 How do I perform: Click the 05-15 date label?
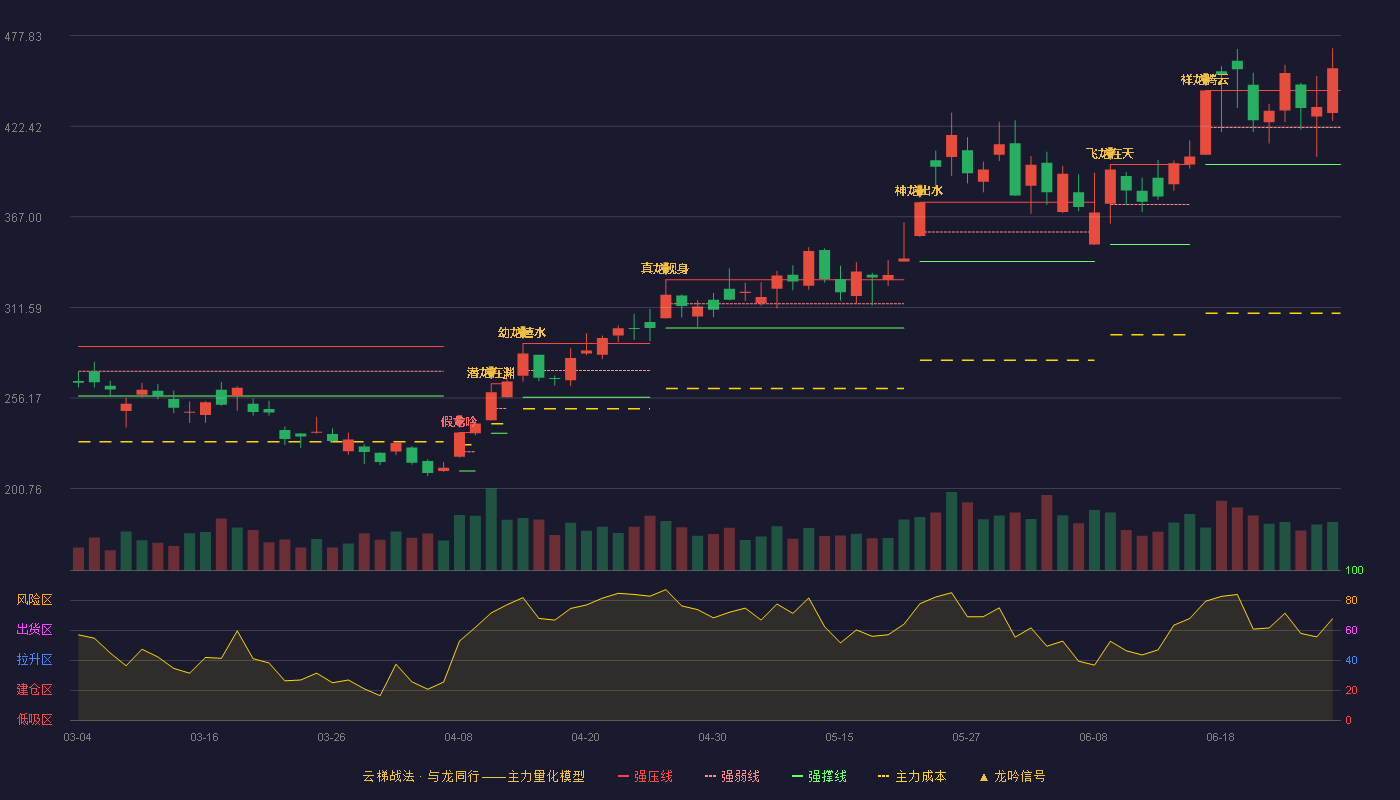tap(839, 737)
